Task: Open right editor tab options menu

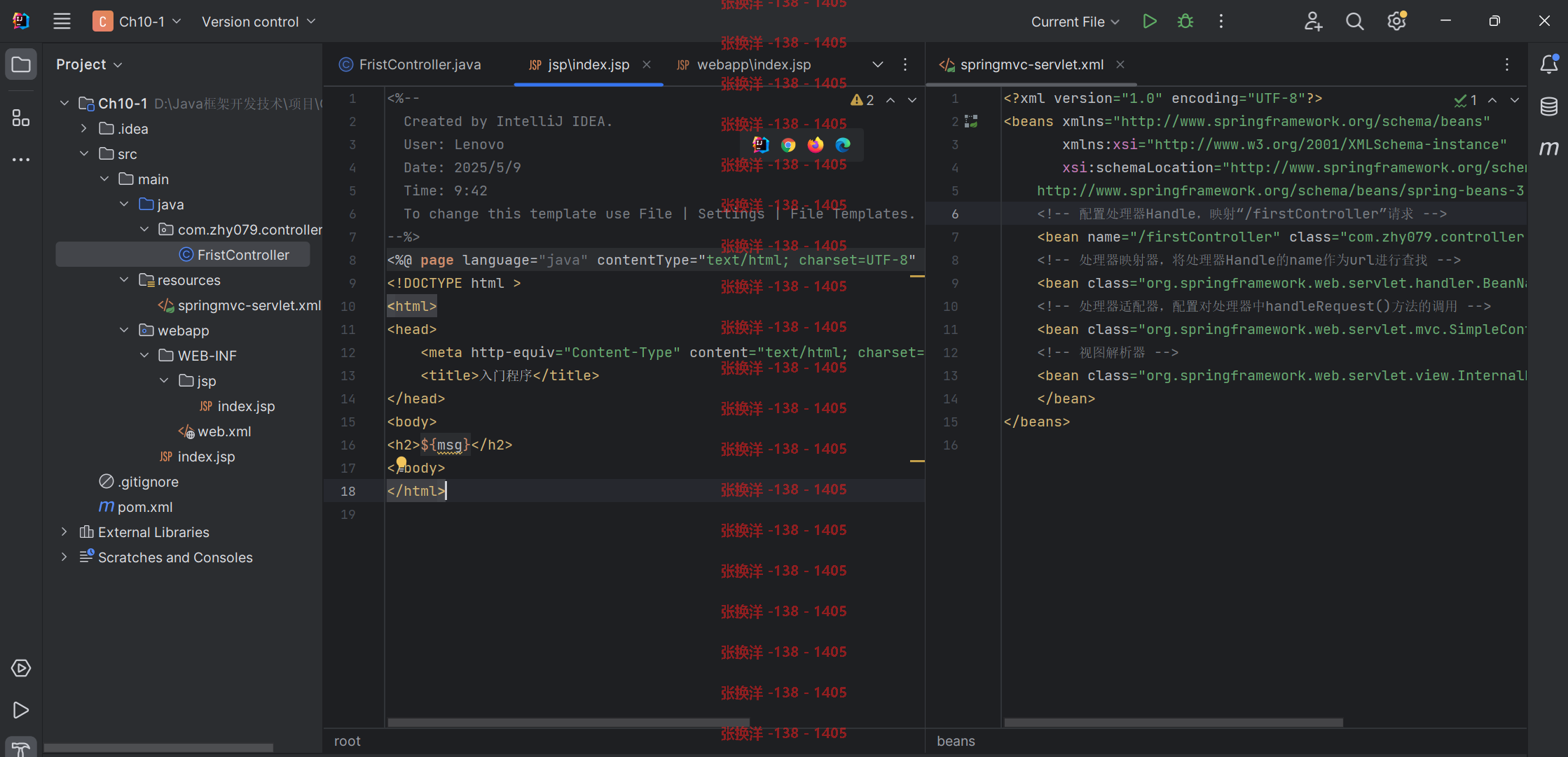Action: pos(1507,64)
